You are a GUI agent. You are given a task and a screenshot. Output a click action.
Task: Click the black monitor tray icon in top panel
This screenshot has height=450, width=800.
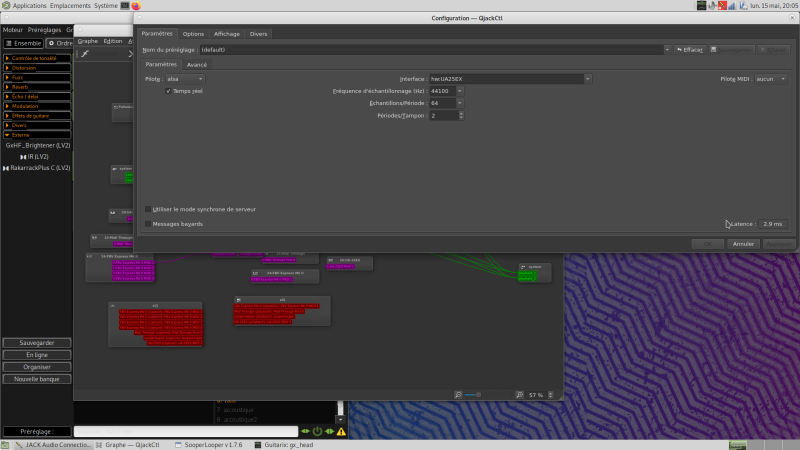(x=702, y=6)
